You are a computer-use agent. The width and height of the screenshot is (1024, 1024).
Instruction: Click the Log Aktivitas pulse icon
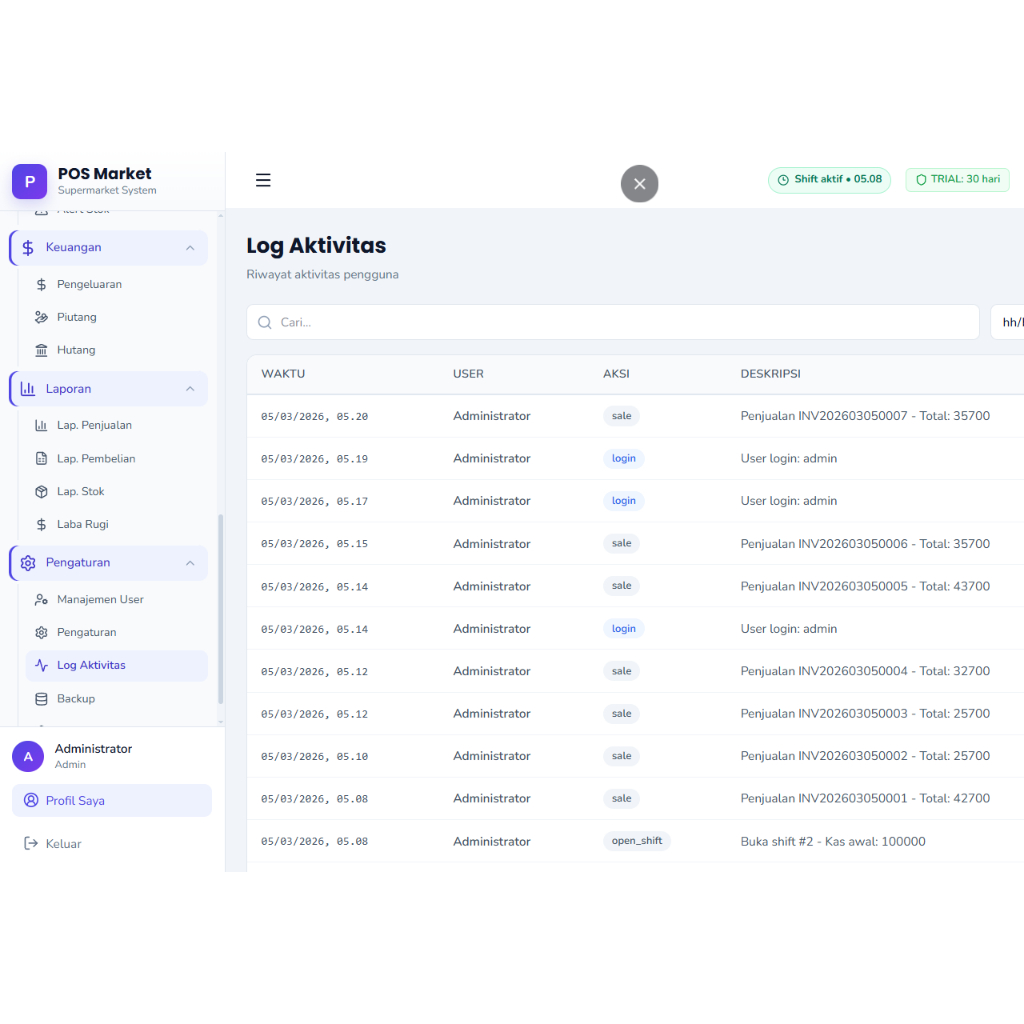[x=41, y=665]
